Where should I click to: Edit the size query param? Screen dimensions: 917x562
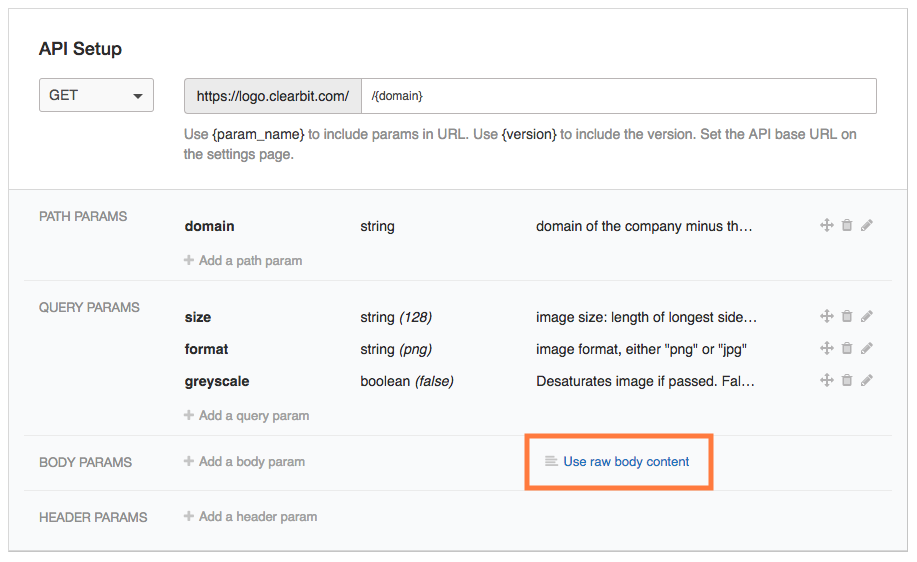click(x=867, y=317)
